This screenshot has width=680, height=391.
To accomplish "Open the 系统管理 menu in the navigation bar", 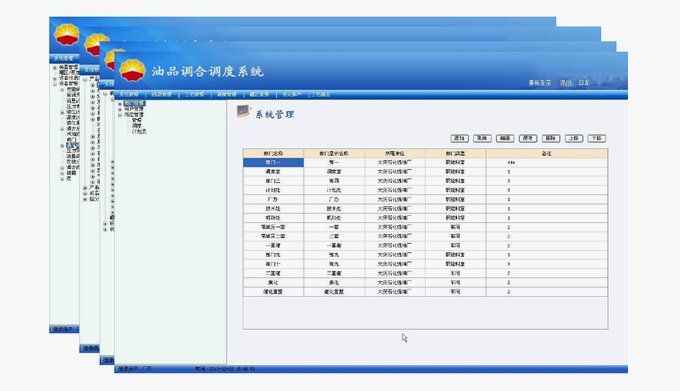I will [x=129, y=94].
